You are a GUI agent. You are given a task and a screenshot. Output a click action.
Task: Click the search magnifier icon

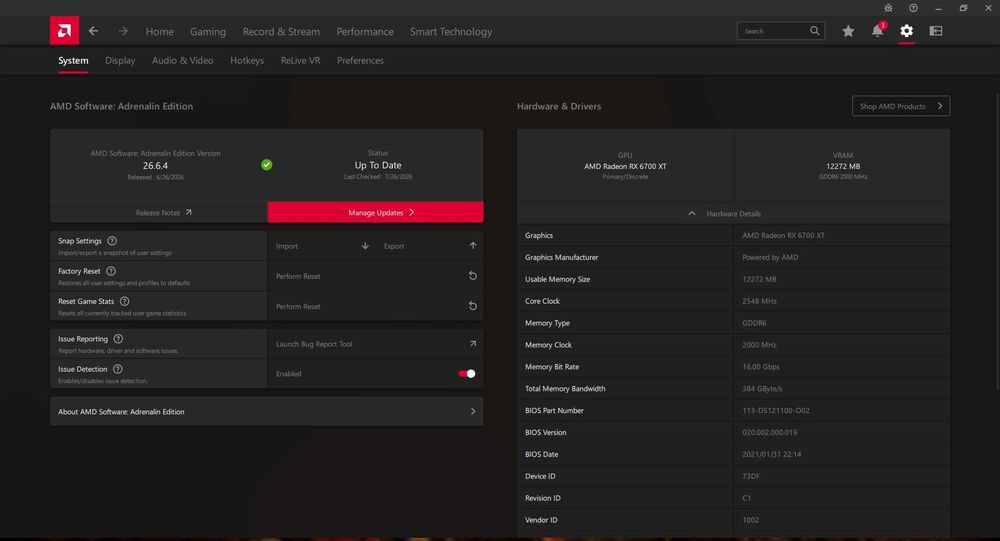(814, 31)
